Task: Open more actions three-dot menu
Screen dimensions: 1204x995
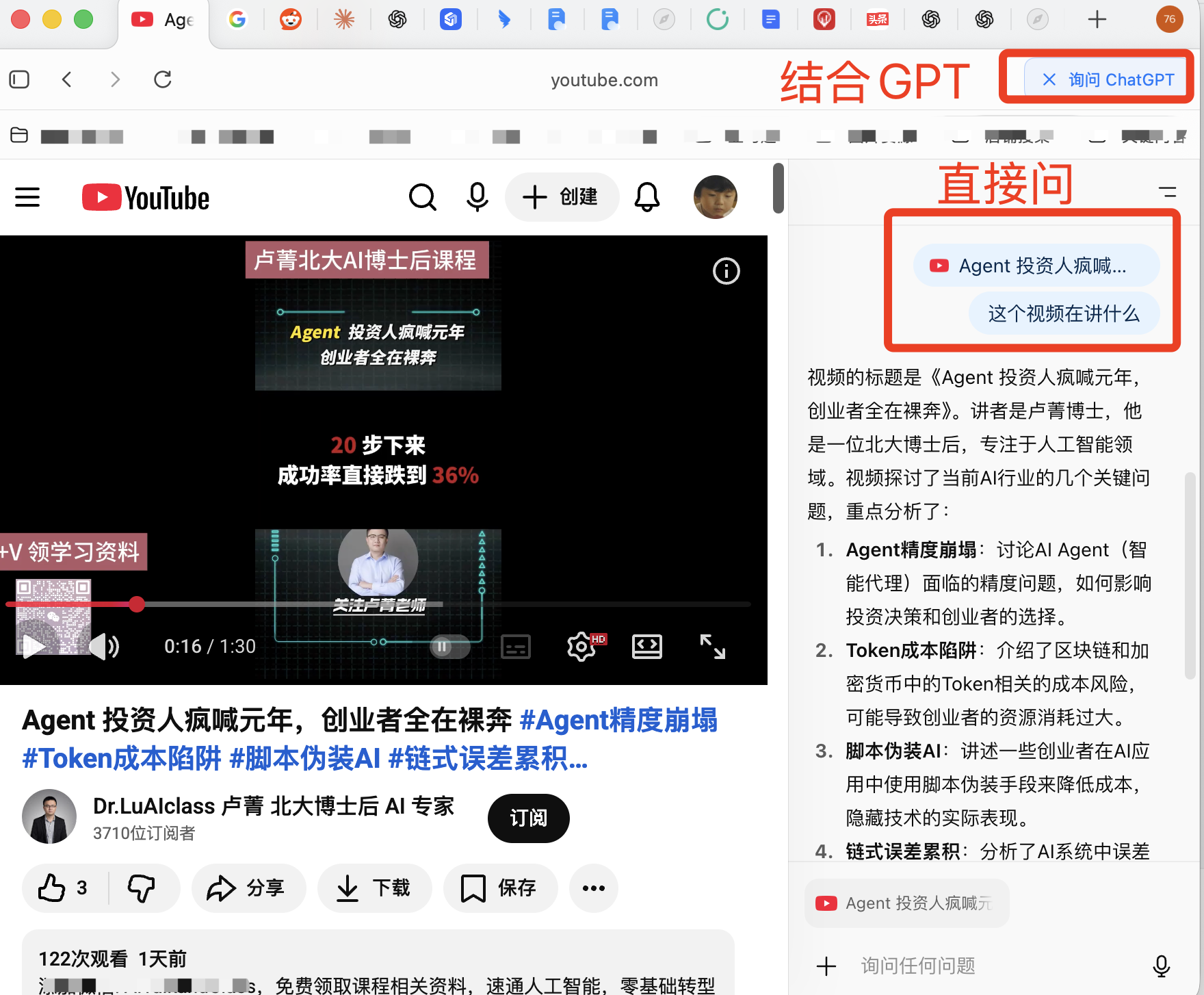Action: pos(593,888)
